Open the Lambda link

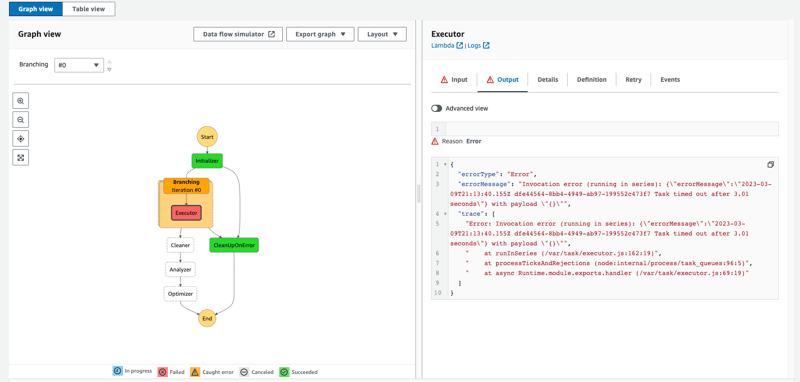pos(443,45)
